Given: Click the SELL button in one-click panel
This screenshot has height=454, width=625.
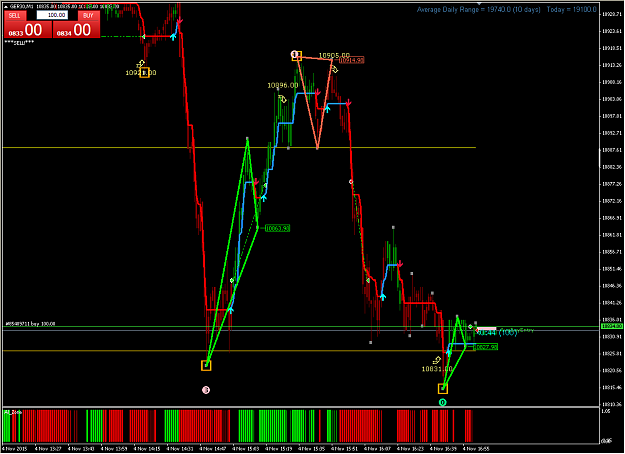Looking at the screenshot, I should tap(15, 16).
